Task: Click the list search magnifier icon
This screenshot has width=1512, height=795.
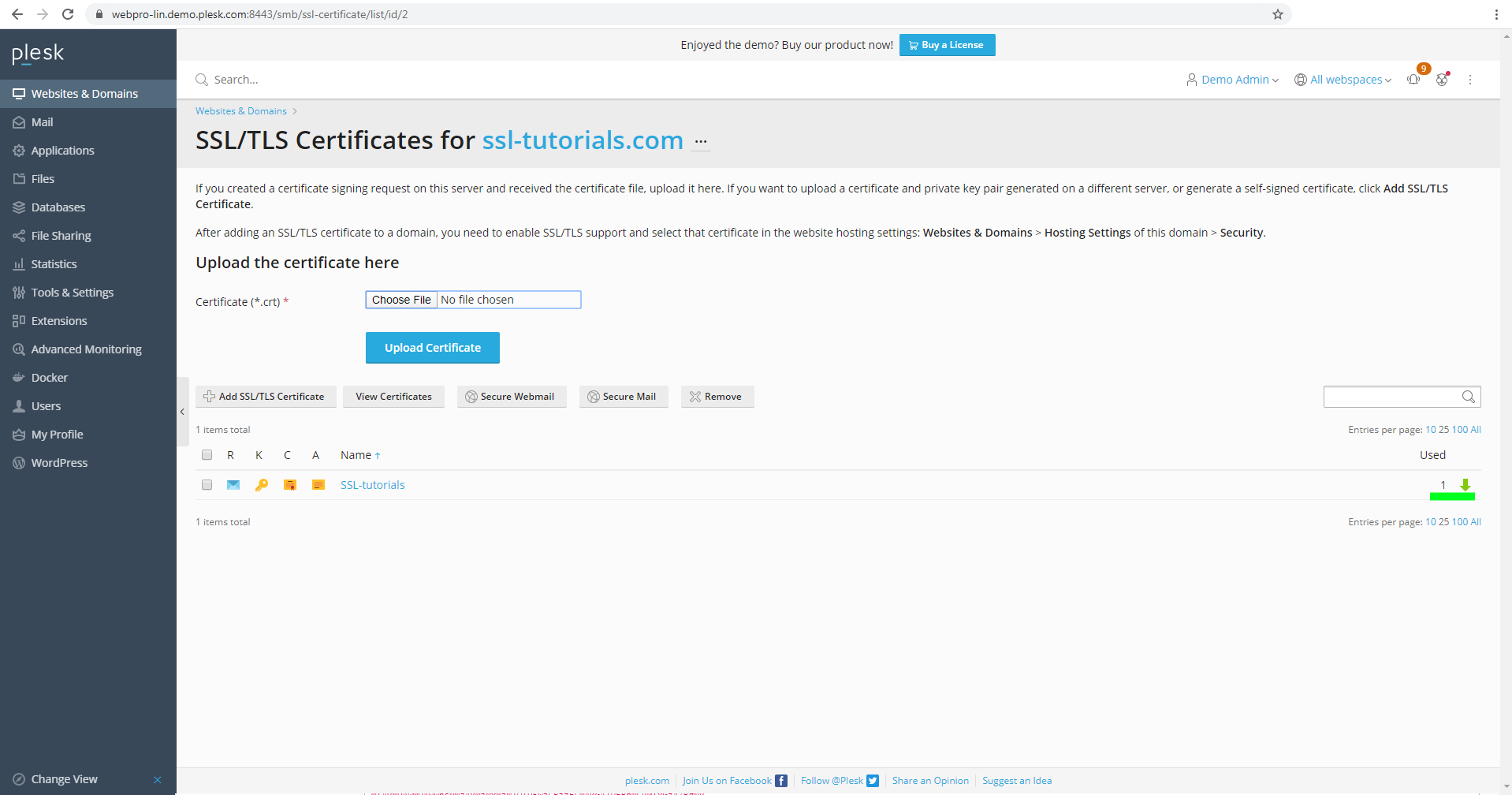Action: (1469, 397)
